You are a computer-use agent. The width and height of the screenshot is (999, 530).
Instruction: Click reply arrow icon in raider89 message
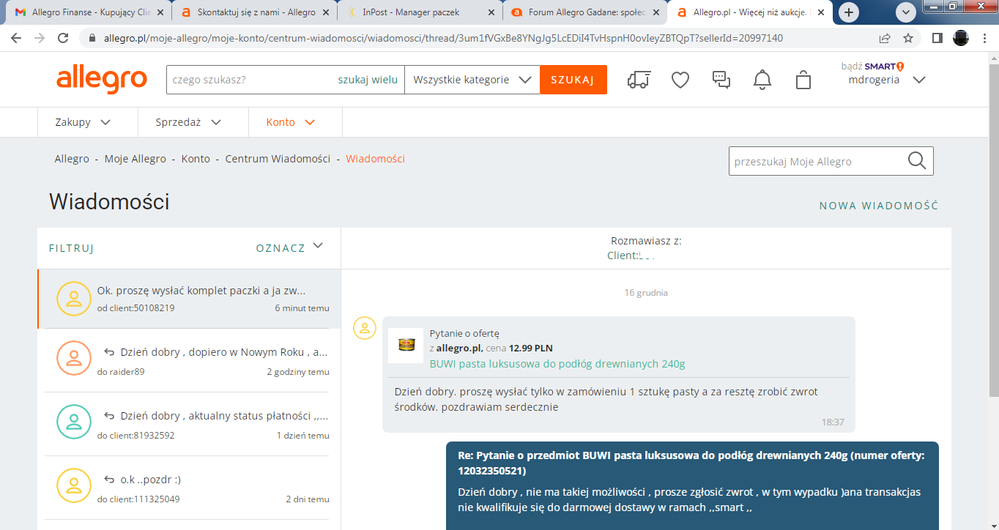coord(109,352)
